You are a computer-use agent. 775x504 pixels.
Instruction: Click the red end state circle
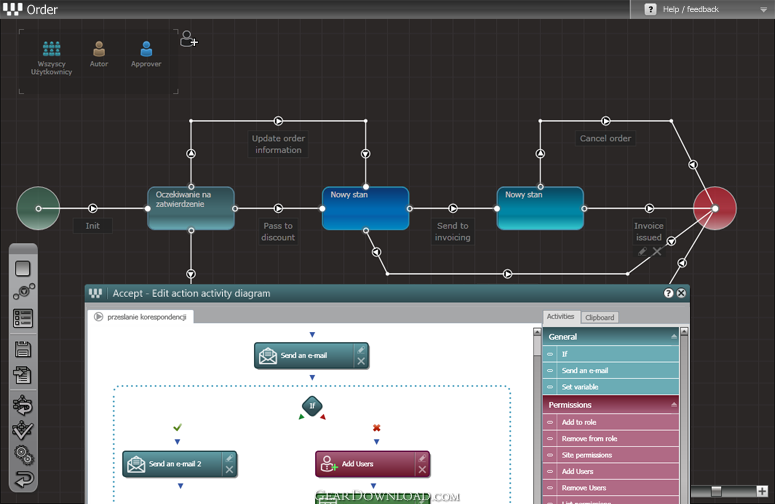[715, 209]
